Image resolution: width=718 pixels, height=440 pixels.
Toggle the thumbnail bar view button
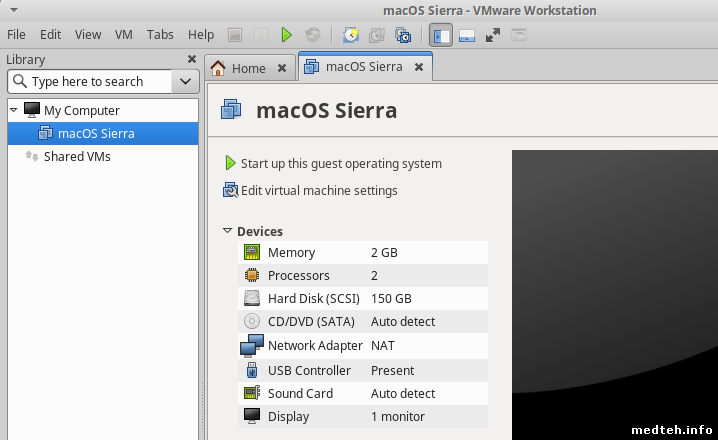[466, 35]
